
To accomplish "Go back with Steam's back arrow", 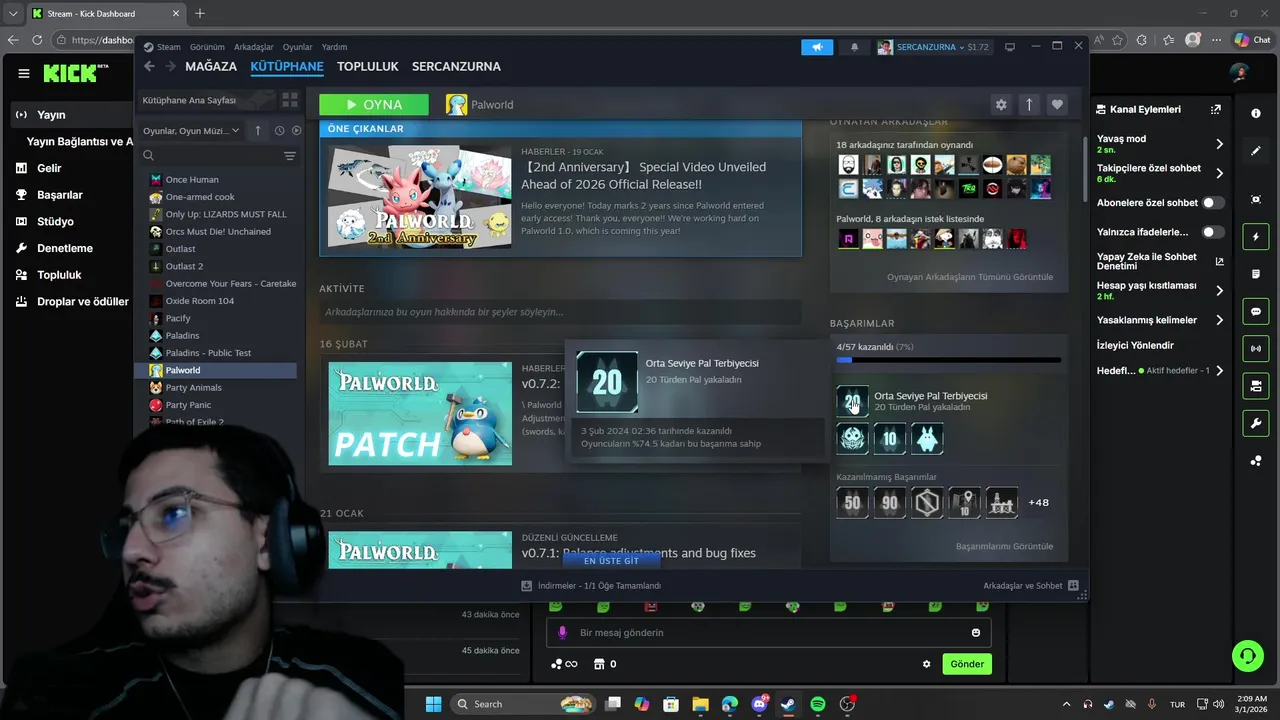I will tap(149, 66).
